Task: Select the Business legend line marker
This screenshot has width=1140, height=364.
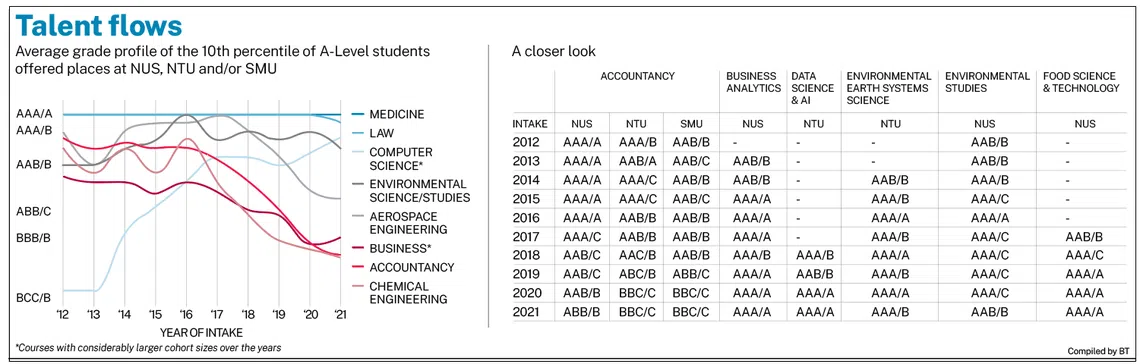Action: (x=353, y=248)
